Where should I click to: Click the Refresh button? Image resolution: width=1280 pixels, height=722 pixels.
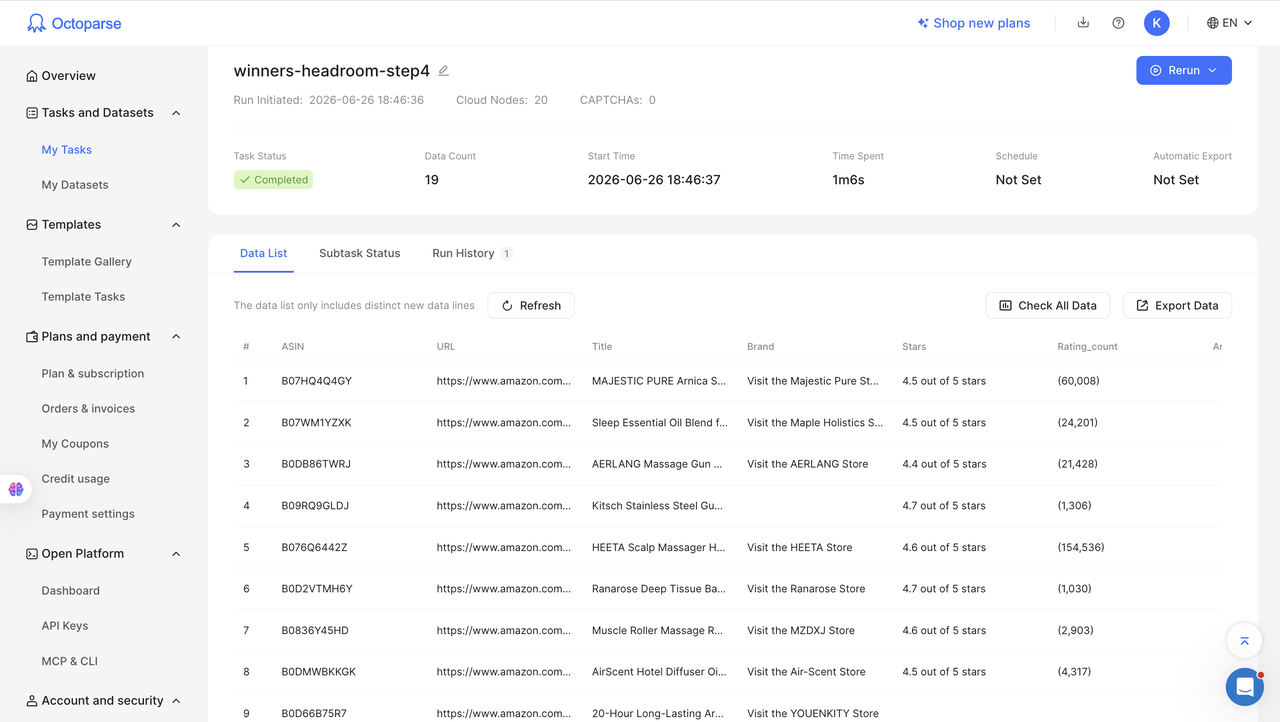coord(531,306)
